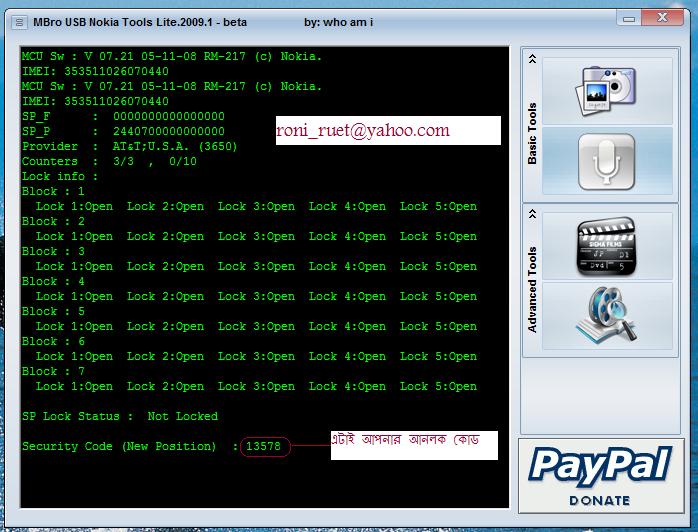Viewport: 698px width, 532px height.
Task: Click the window title MBro USB Nokia Tools
Action: (140, 22)
